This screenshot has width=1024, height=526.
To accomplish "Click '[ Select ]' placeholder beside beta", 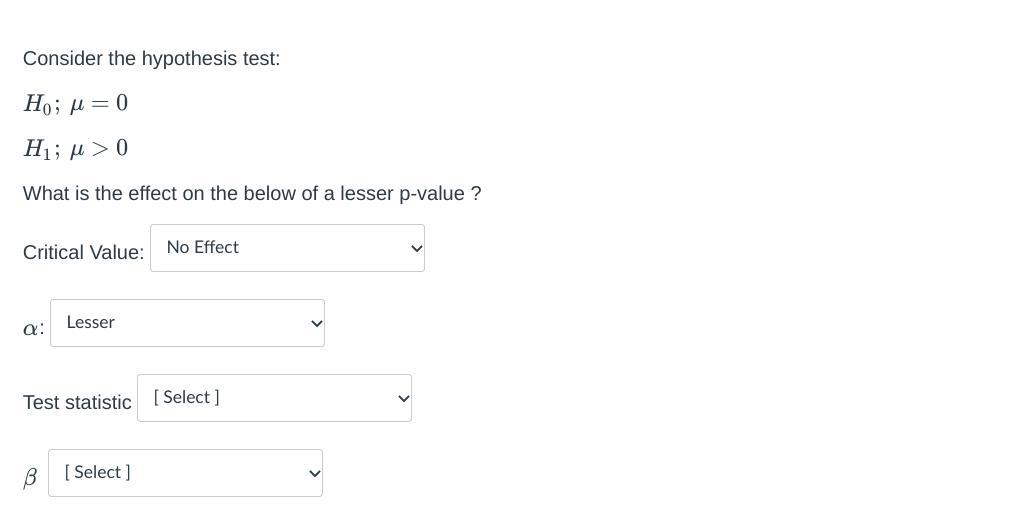I will (98, 472).
